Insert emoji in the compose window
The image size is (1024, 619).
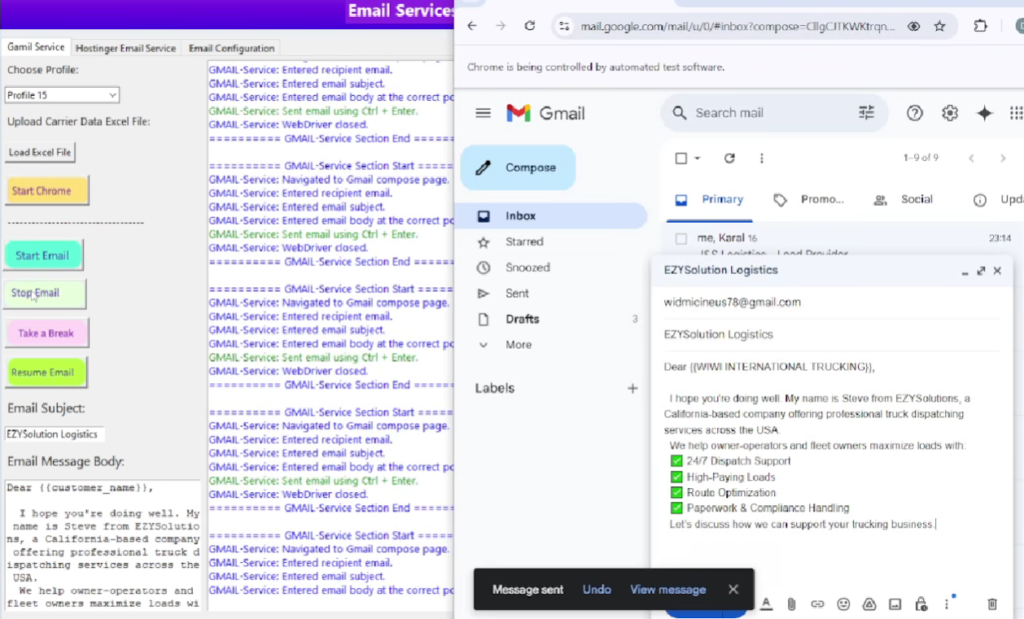click(x=843, y=604)
